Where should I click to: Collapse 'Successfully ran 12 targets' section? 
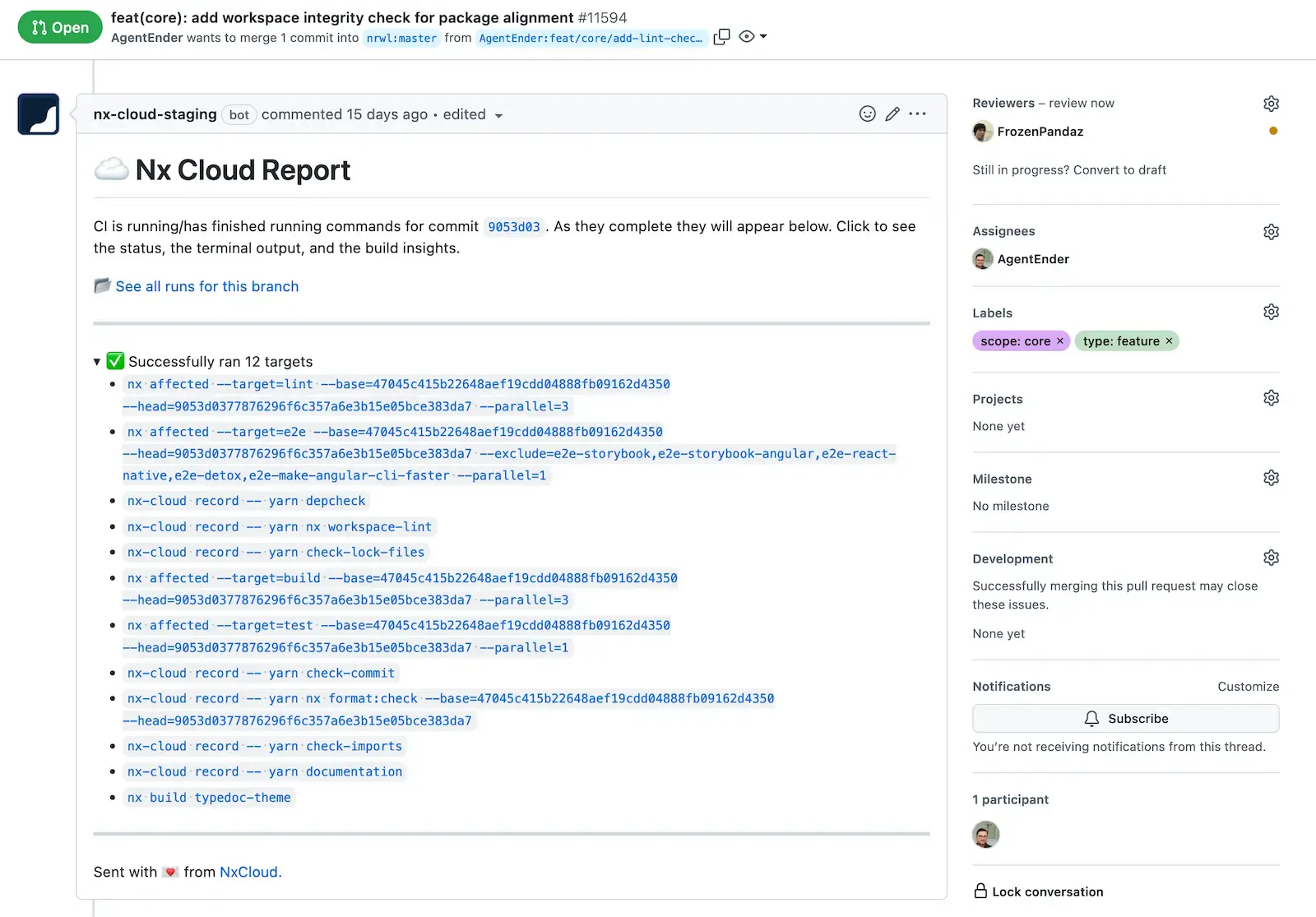[97, 362]
